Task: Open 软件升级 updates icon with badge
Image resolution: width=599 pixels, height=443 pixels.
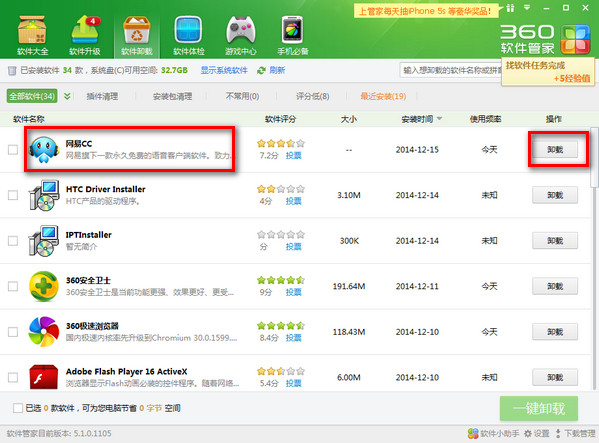Action: point(85,30)
